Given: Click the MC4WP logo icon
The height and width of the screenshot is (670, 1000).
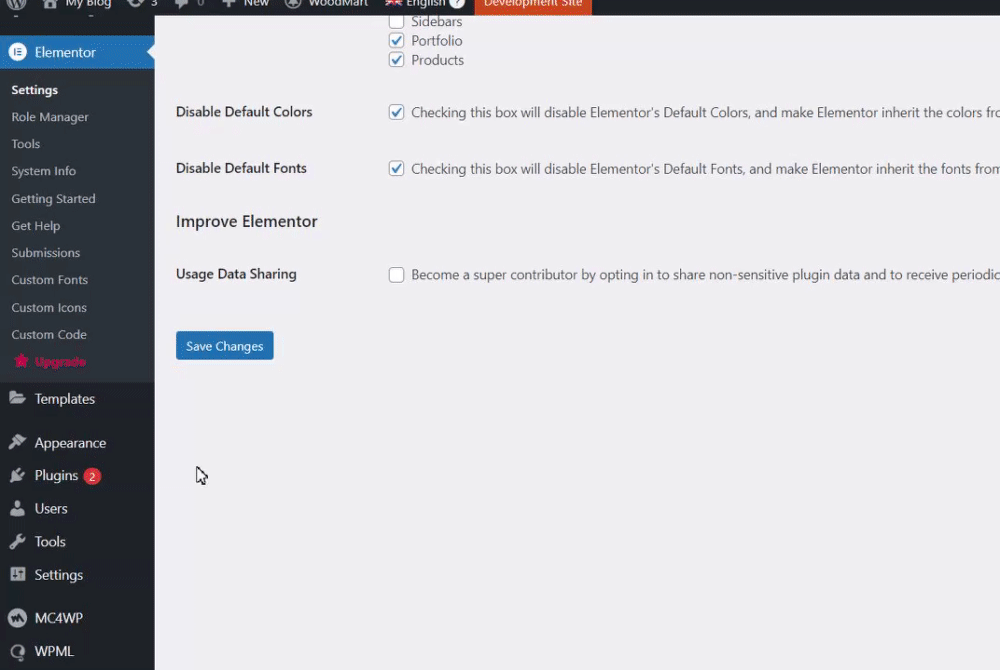Looking at the screenshot, I should 17,618.
